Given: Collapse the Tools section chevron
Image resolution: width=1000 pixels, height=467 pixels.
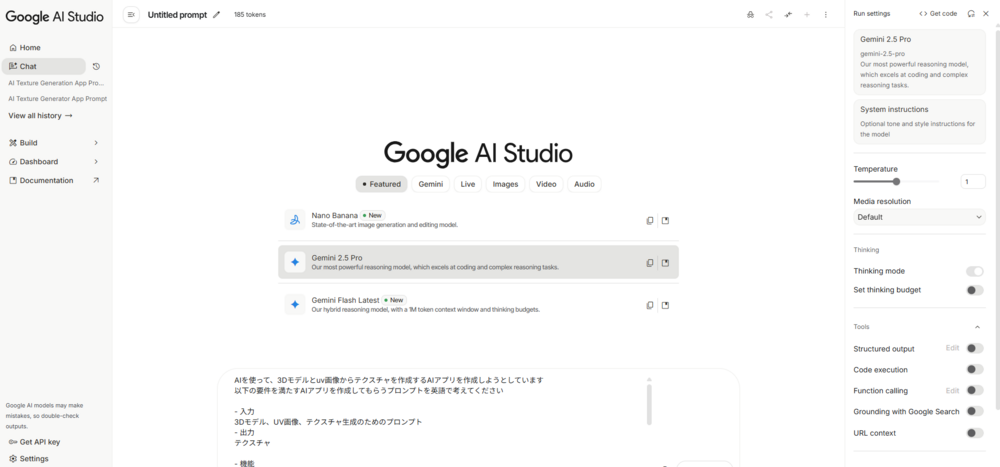Looking at the screenshot, I should 977,327.
